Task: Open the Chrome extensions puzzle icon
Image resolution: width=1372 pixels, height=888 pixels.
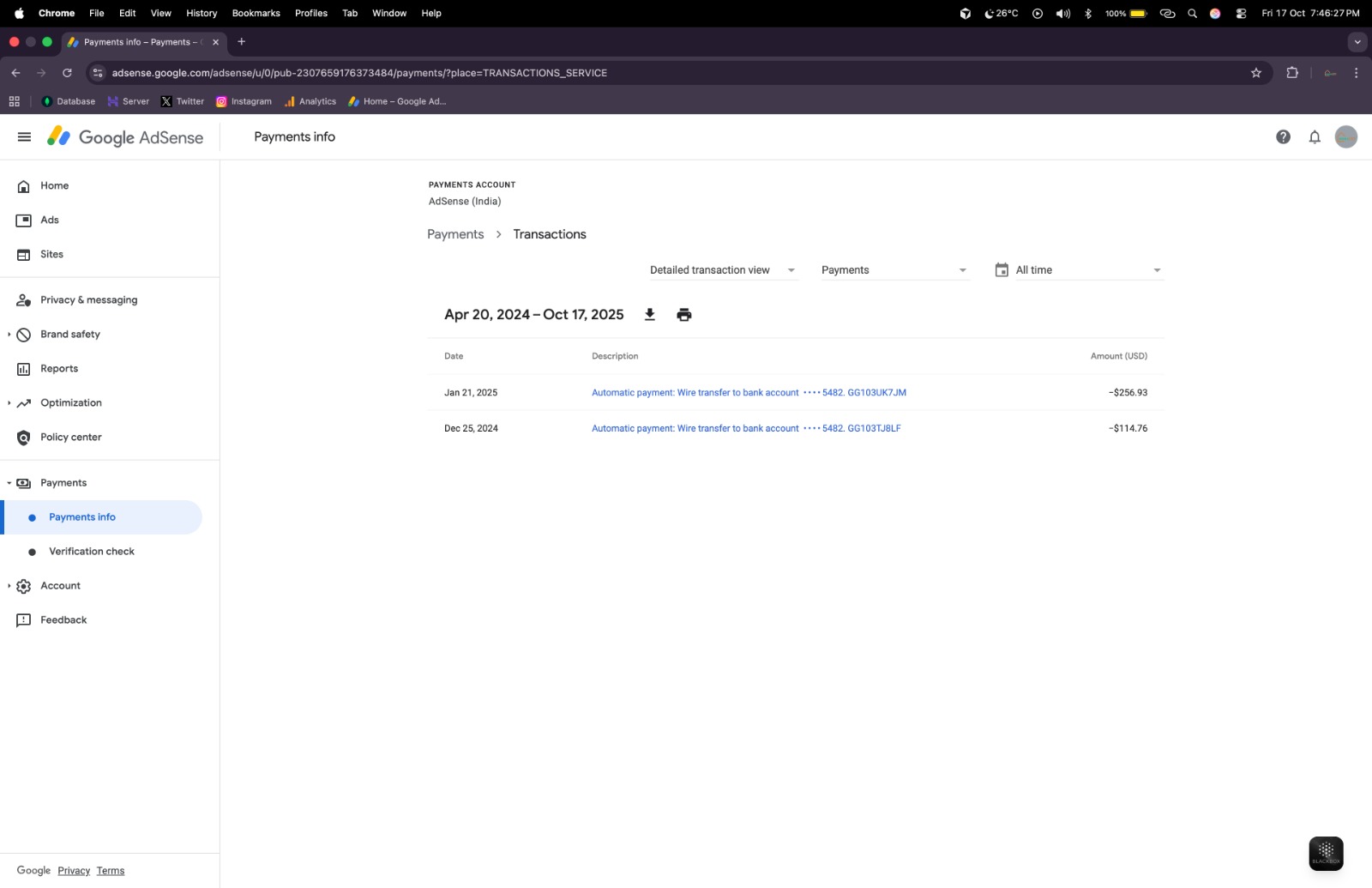Action: [x=1291, y=73]
